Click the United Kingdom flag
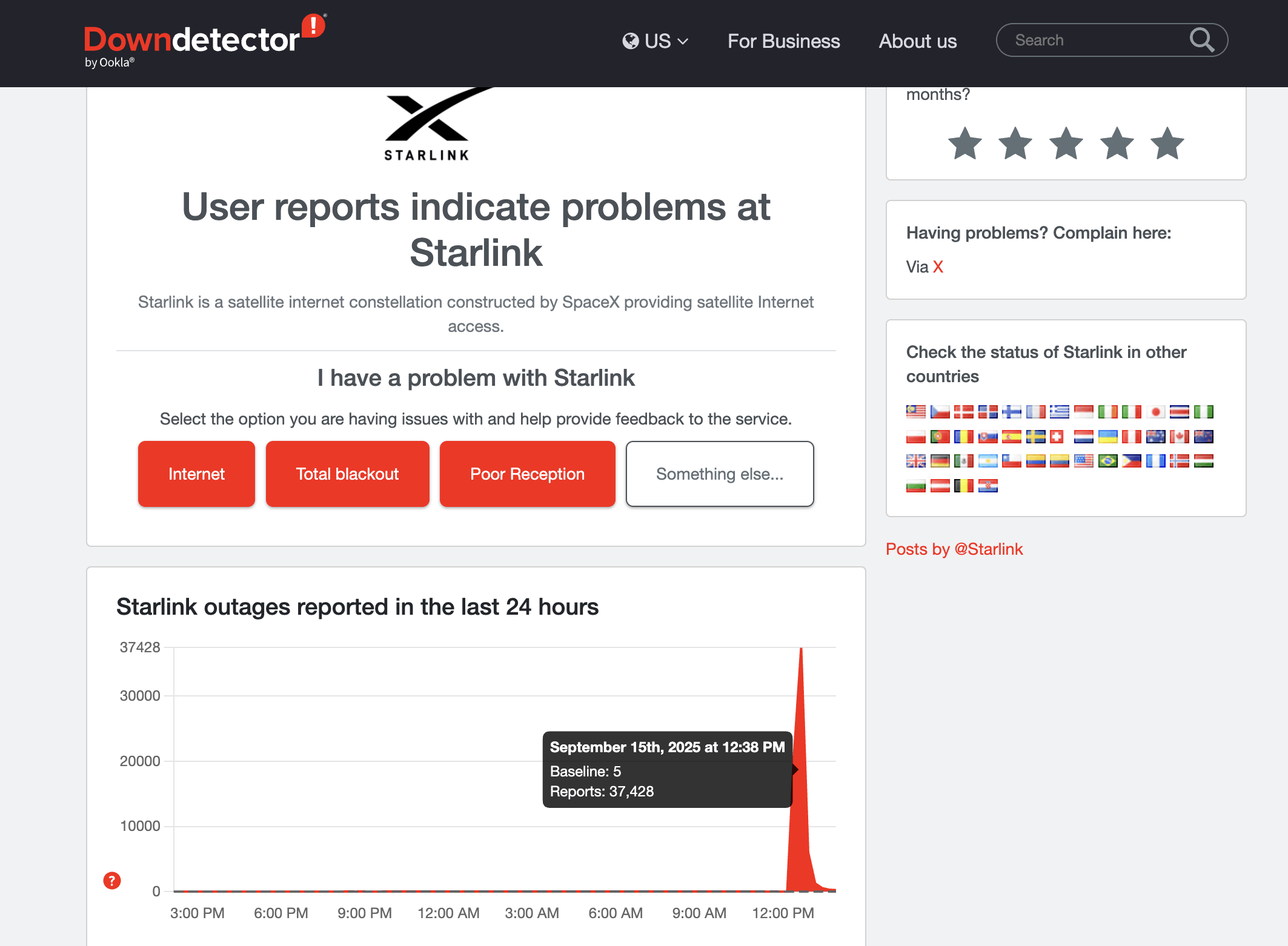This screenshot has width=1288, height=946. (x=915, y=461)
